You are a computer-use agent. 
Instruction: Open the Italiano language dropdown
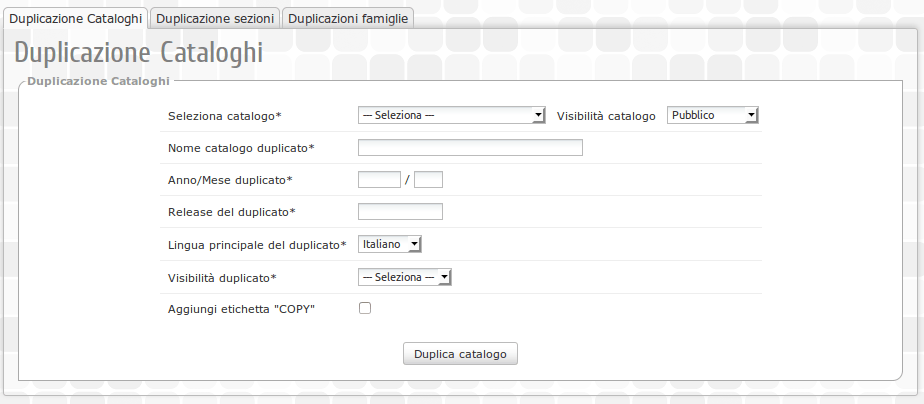pyautogui.click(x=390, y=244)
